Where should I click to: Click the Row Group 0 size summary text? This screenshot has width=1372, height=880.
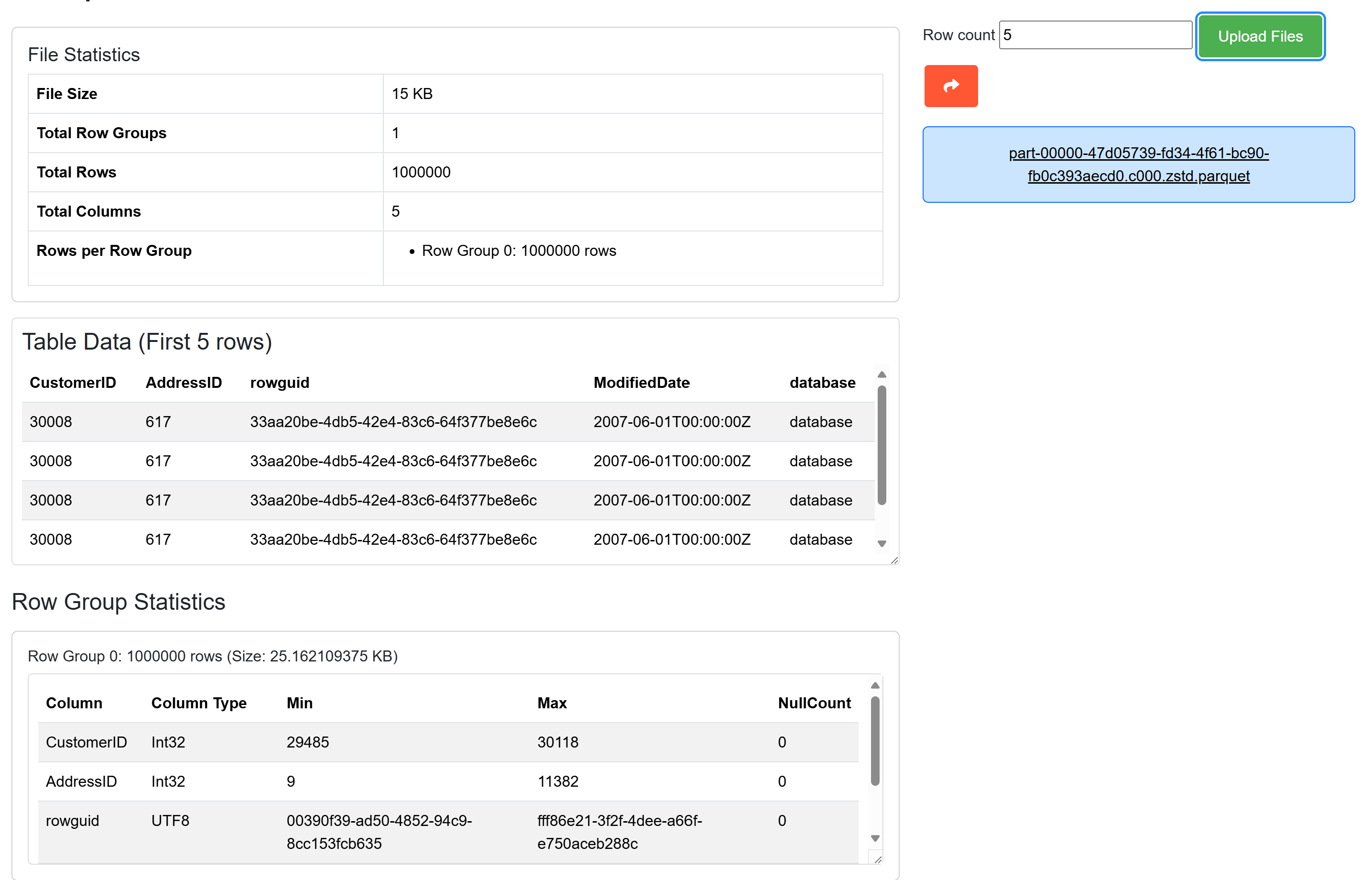[x=212, y=656]
